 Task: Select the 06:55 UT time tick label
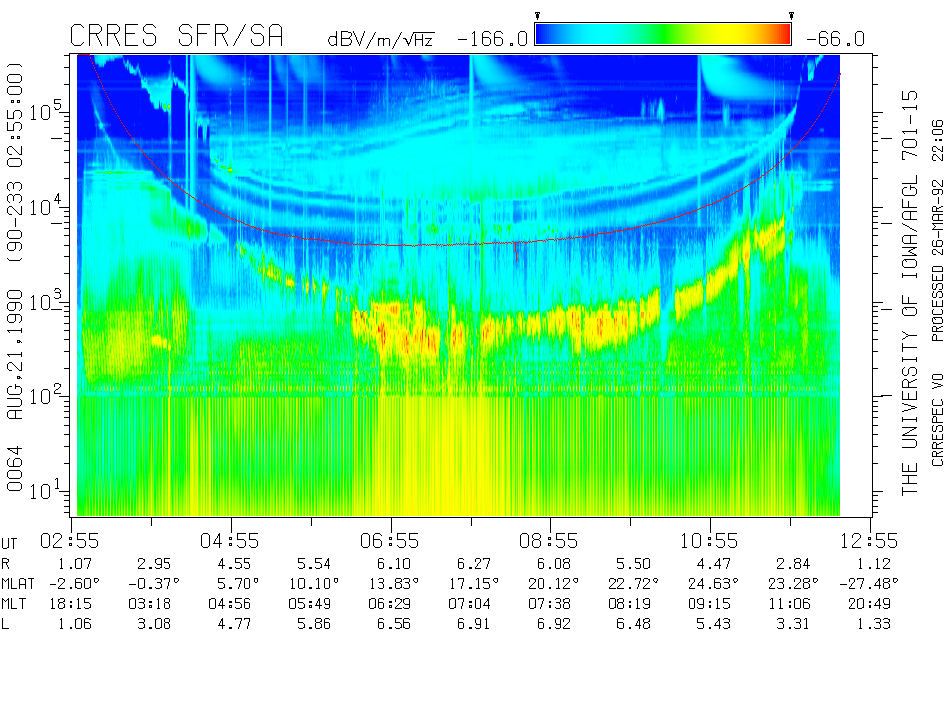coord(391,540)
